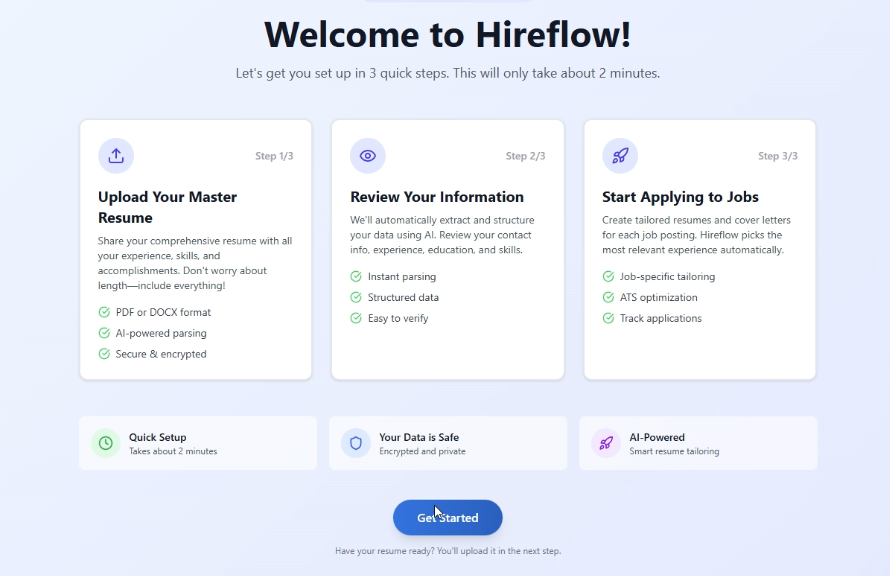This screenshot has height=576, width=890.
Task: Click the eye icon in Step 2 card
Action: point(368,156)
